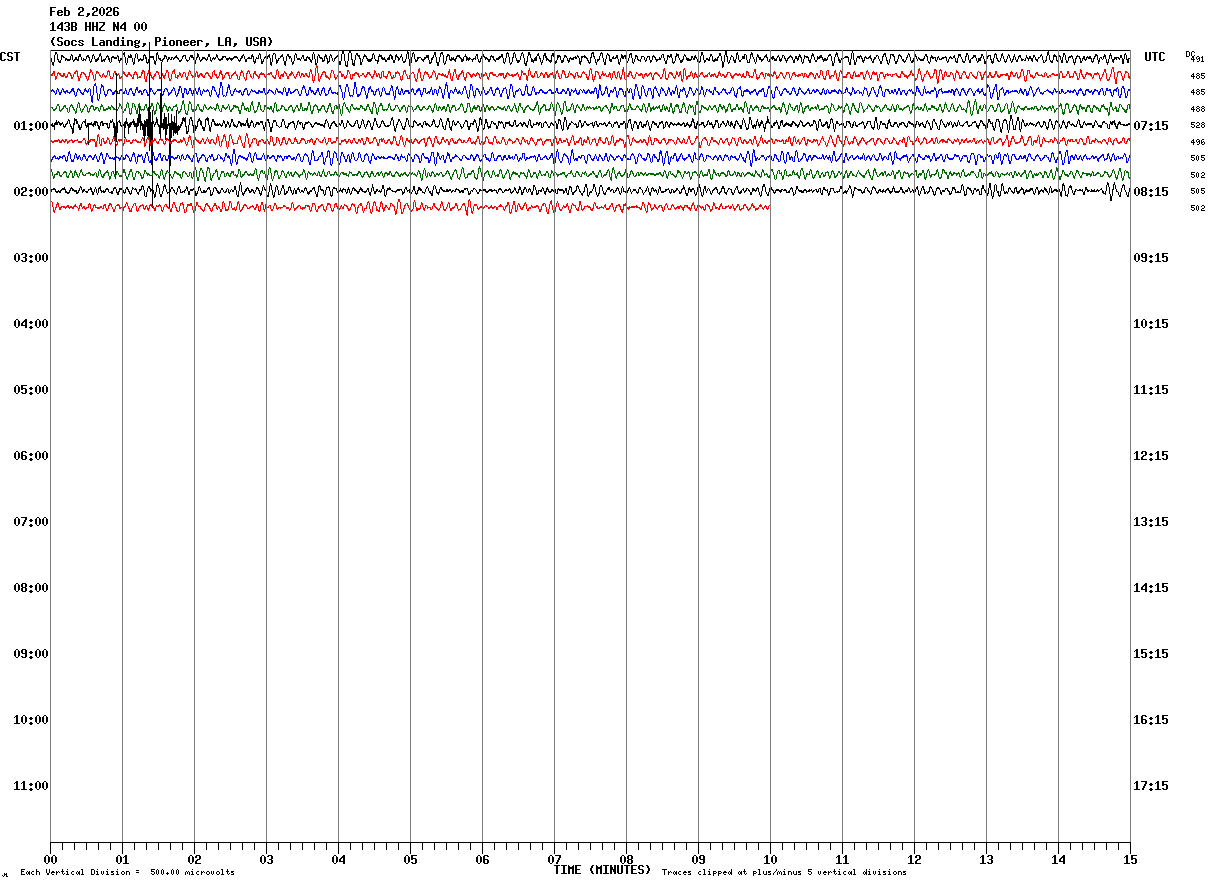
Task: Click the large seismic burst on 01:00 trace
Action: click(150, 126)
